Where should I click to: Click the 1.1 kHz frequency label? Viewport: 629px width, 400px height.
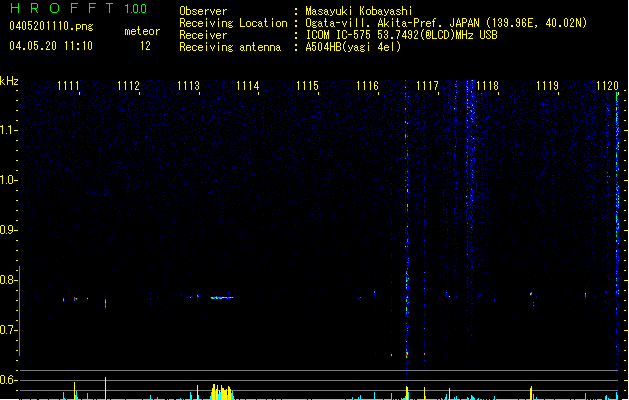8,130
